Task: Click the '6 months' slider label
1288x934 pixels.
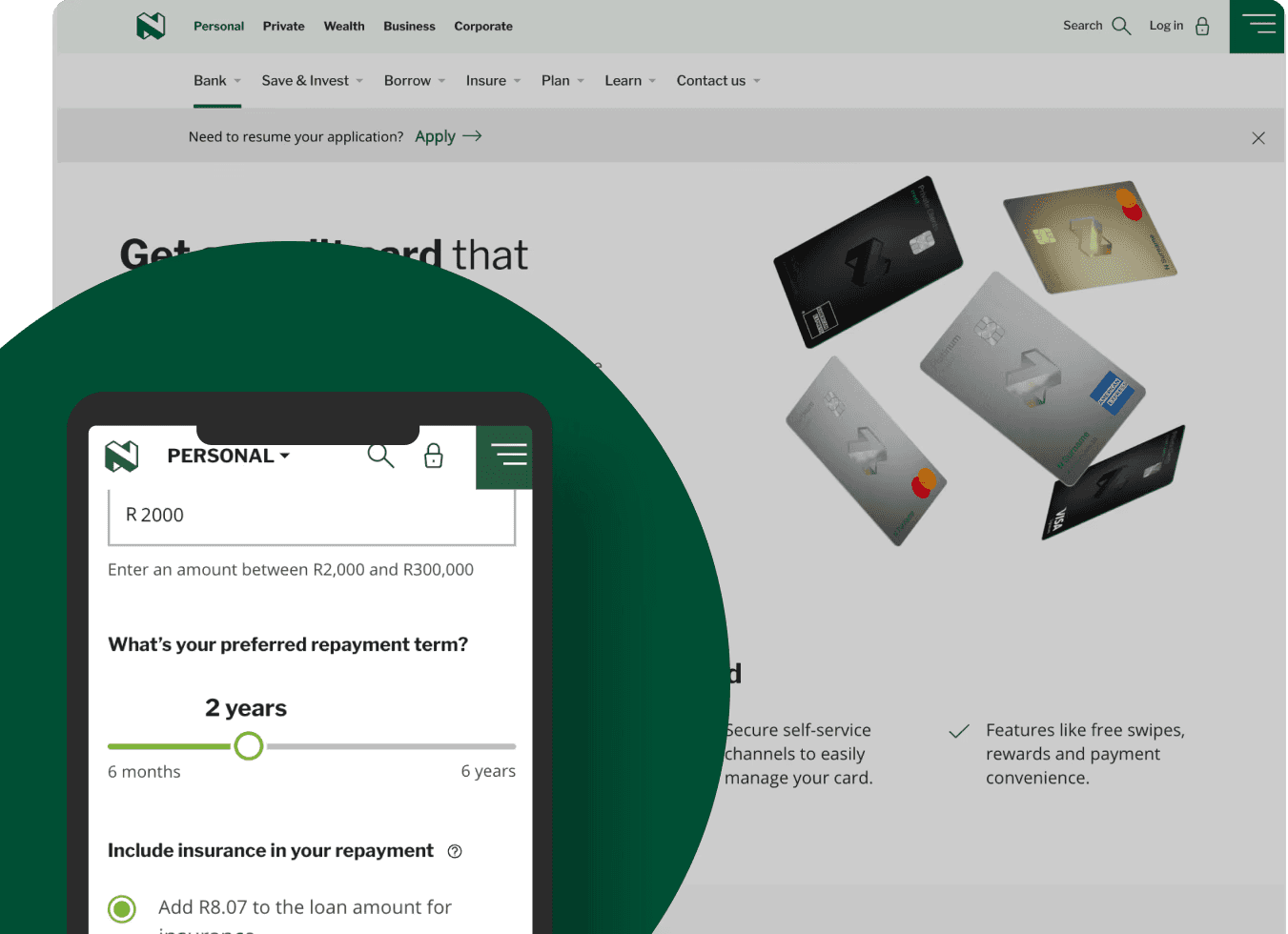Action: 144,772
